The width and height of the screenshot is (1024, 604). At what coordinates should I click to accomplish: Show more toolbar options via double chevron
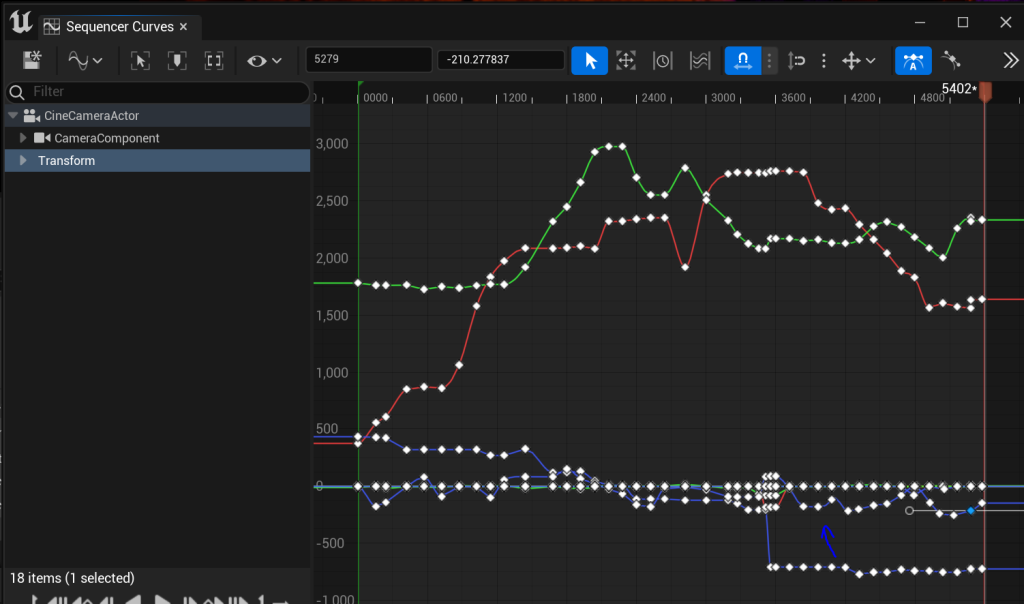tap(1010, 60)
